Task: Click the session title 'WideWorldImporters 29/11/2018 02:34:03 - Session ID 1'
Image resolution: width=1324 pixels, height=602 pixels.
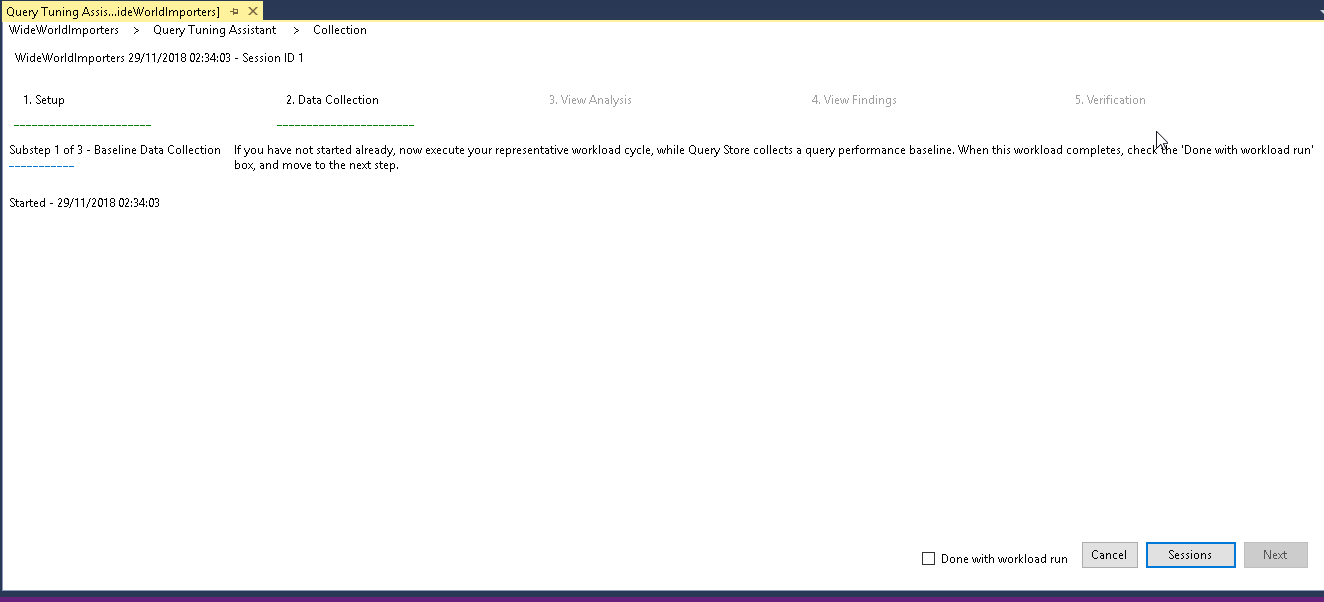Action: click(x=159, y=58)
